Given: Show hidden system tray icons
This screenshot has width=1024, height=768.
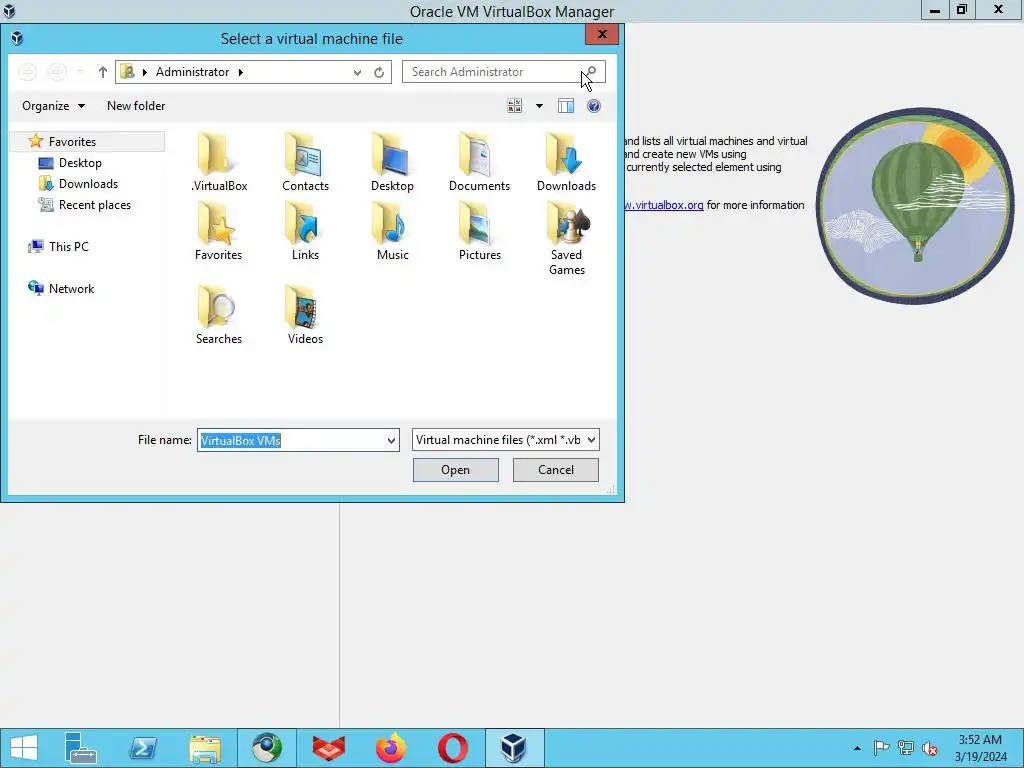Looking at the screenshot, I should tap(857, 748).
